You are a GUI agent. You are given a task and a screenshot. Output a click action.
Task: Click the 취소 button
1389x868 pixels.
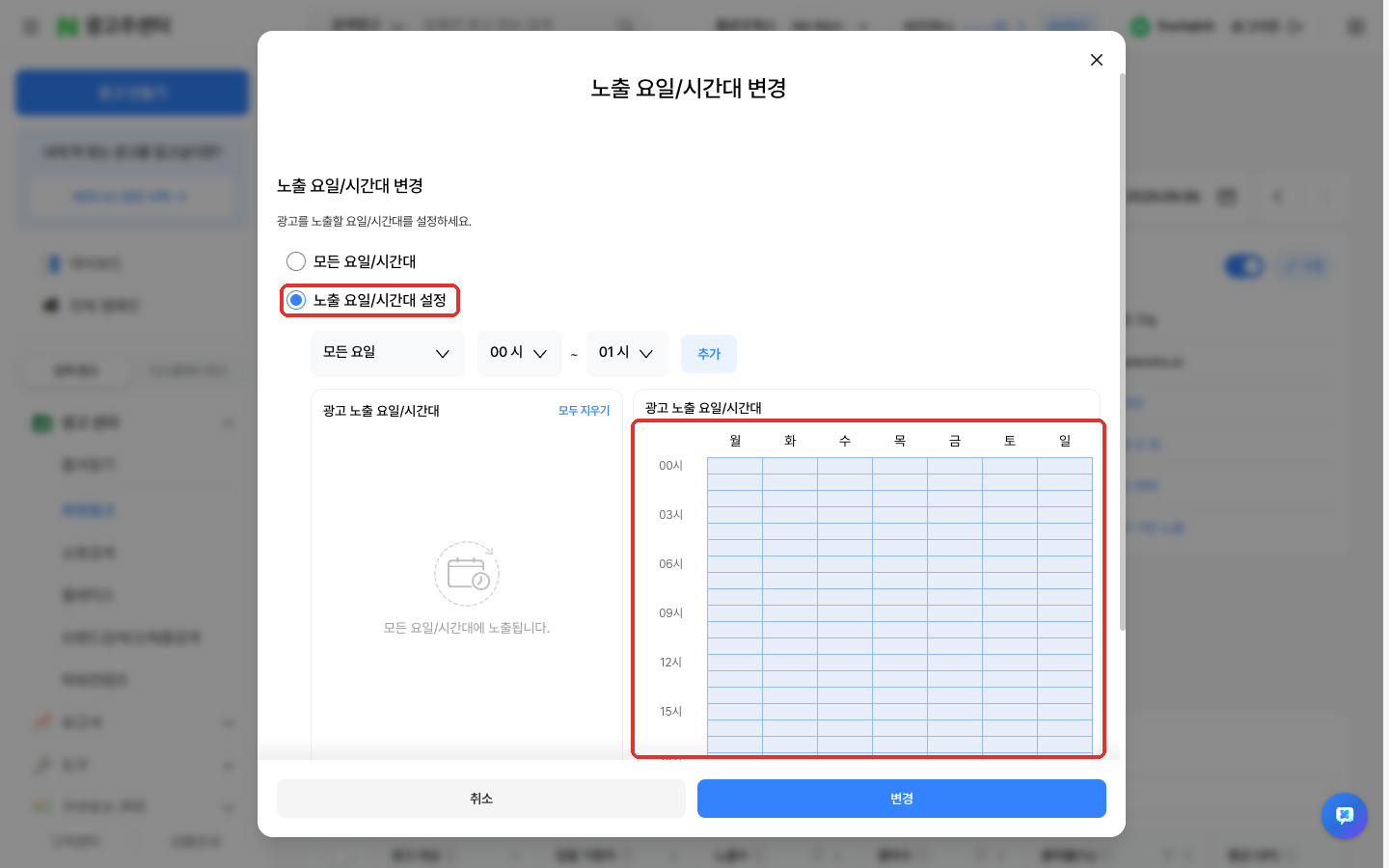click(x=481, y=799)
